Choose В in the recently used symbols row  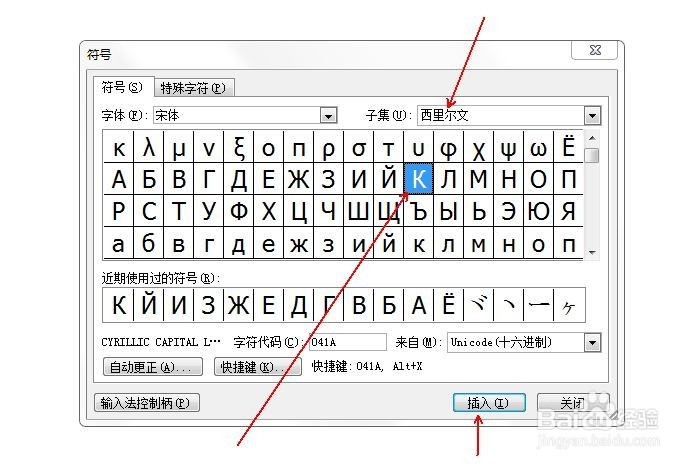tap(358, 305)
